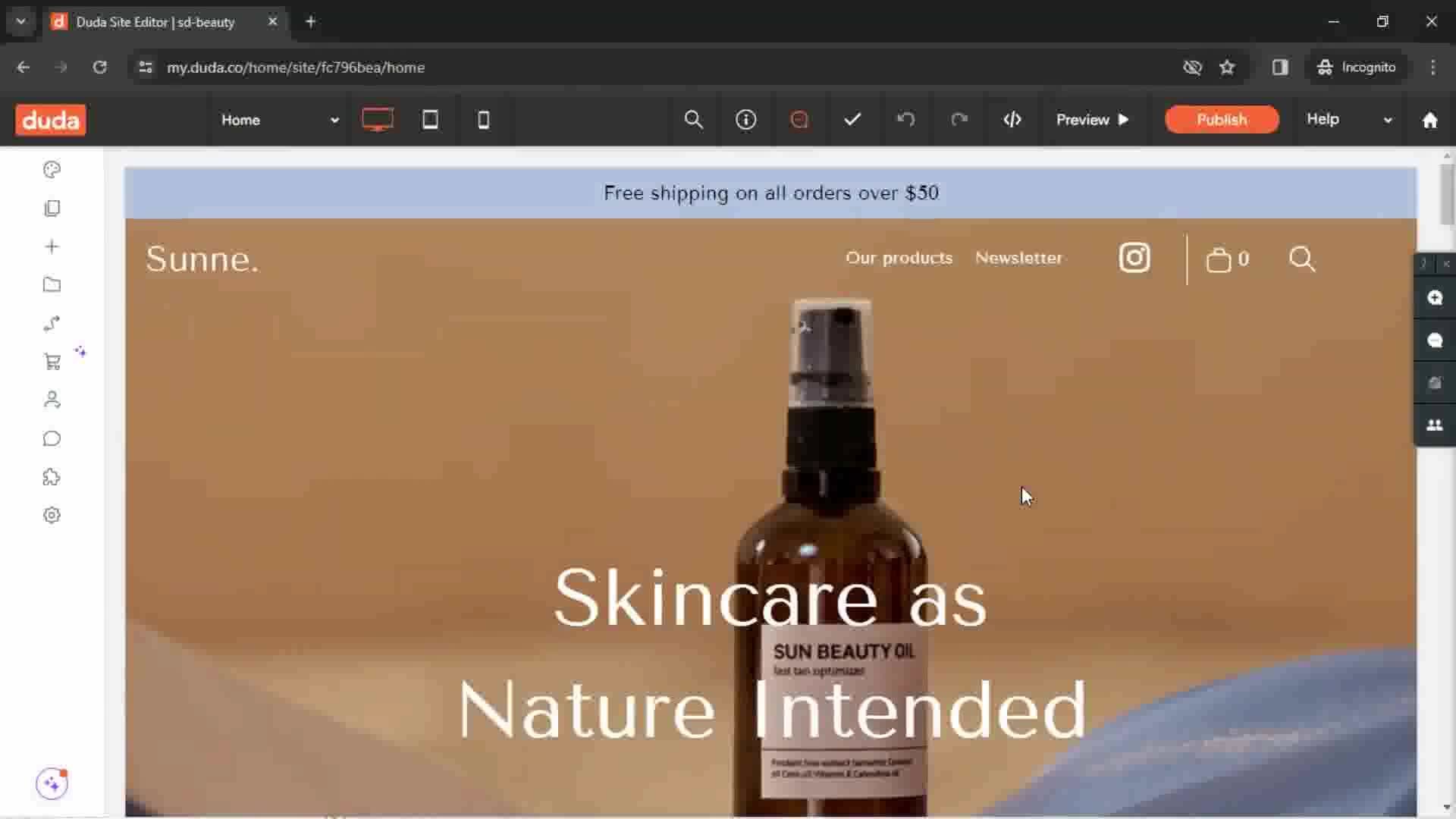The width and height of the screenshot is (1456, 819).
Task: Redo the last edit
Action: tap(959, 120)
